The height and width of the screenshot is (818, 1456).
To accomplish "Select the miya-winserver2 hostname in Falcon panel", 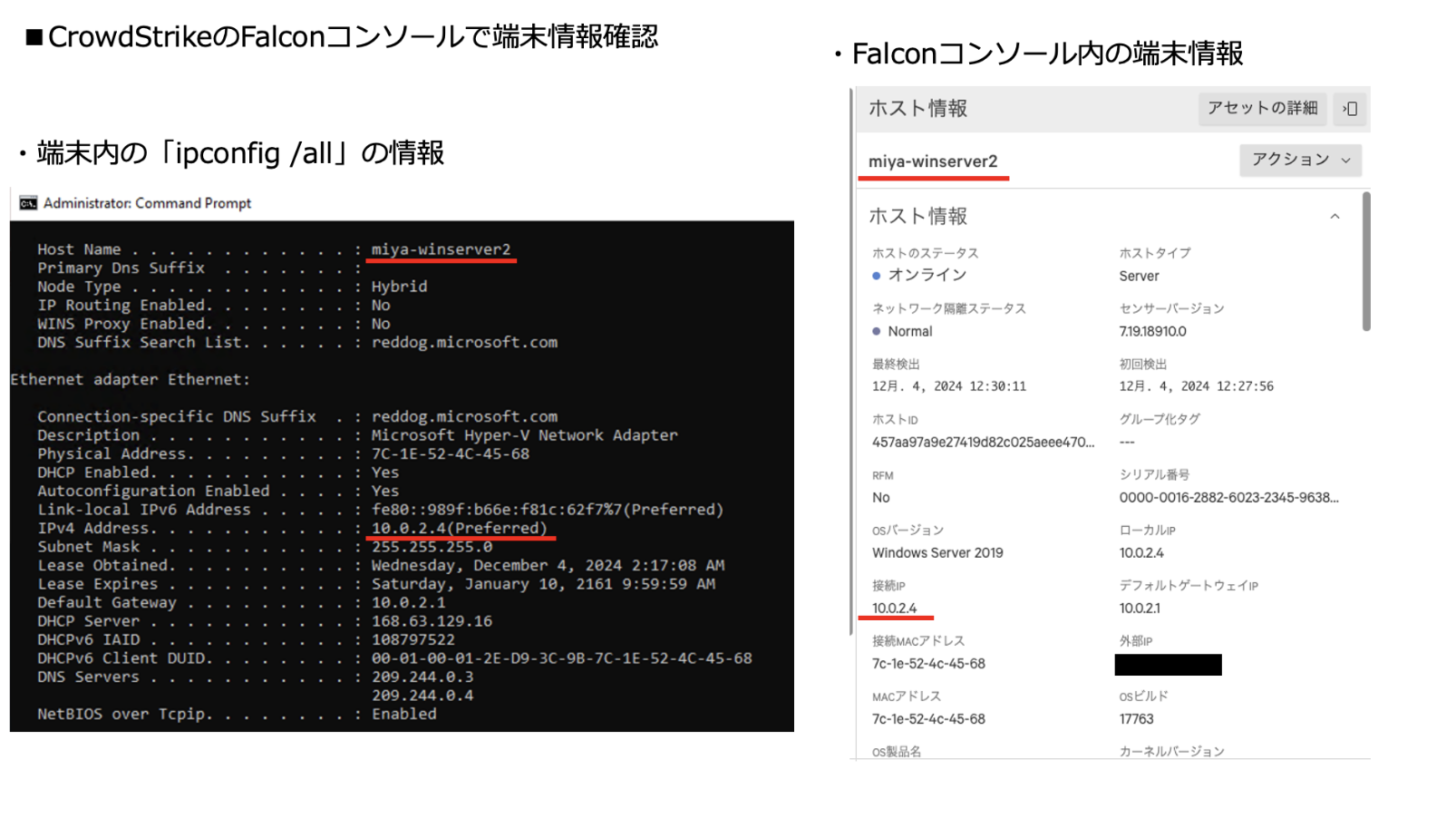I will tap(933, 161).
